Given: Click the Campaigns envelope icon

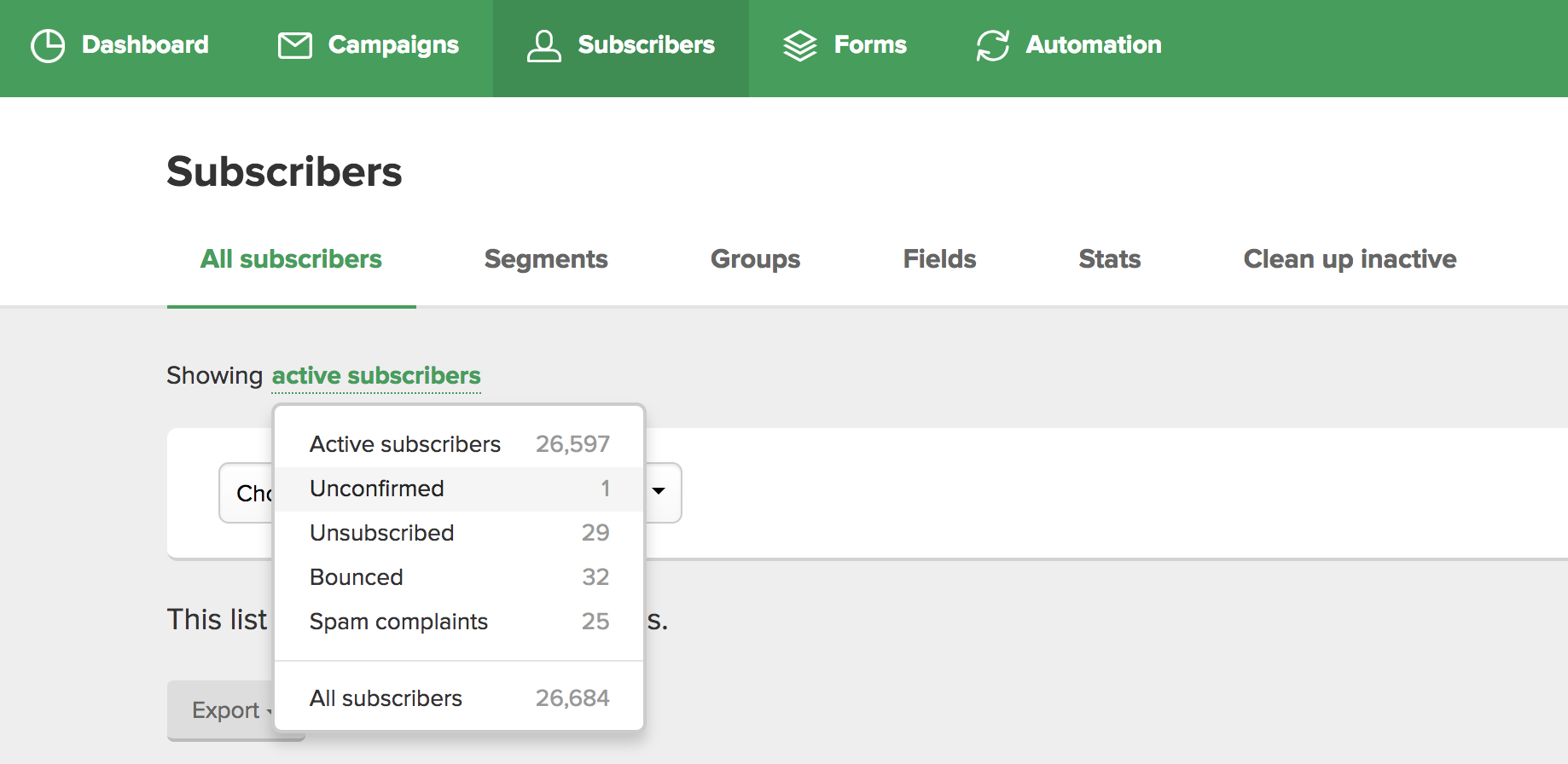Looking at the screenshot, I should pos(295,45).
